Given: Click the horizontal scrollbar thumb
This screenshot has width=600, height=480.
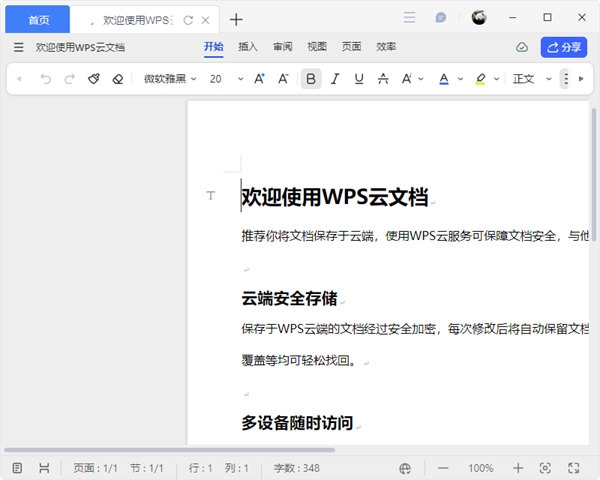Looking at the screenshot, I should (170, 450).
